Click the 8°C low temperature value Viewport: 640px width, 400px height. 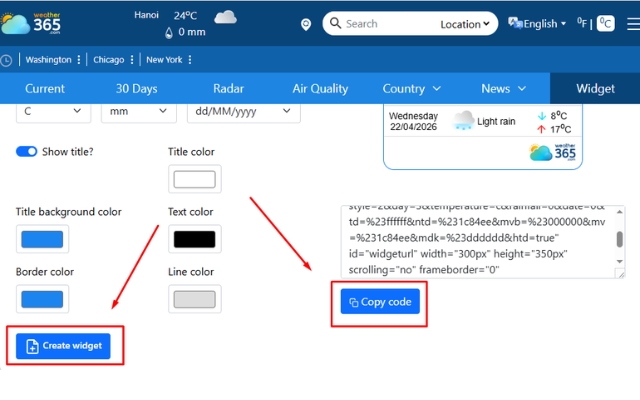[558, 116]
